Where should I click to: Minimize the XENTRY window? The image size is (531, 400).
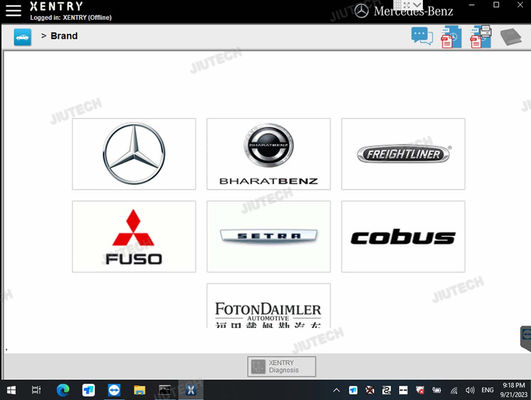click(x=472, y=5)
